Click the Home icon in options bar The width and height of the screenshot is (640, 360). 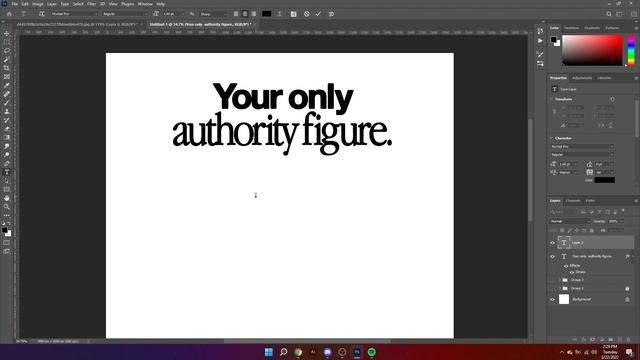click(9, 14)
